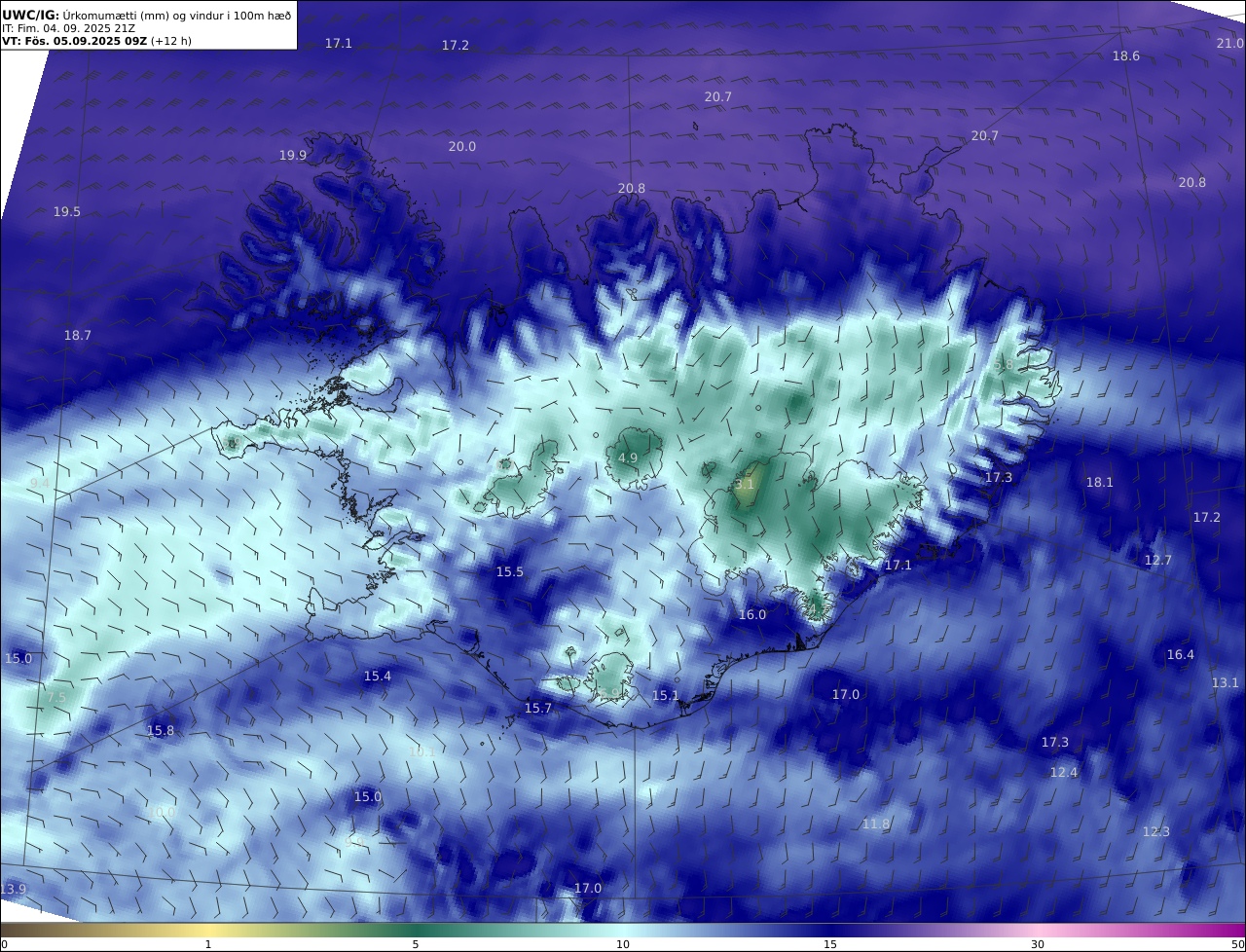Select the 11.8 value label
Viewport: 1246px width, 952px height.
click(x=876, y=824)
